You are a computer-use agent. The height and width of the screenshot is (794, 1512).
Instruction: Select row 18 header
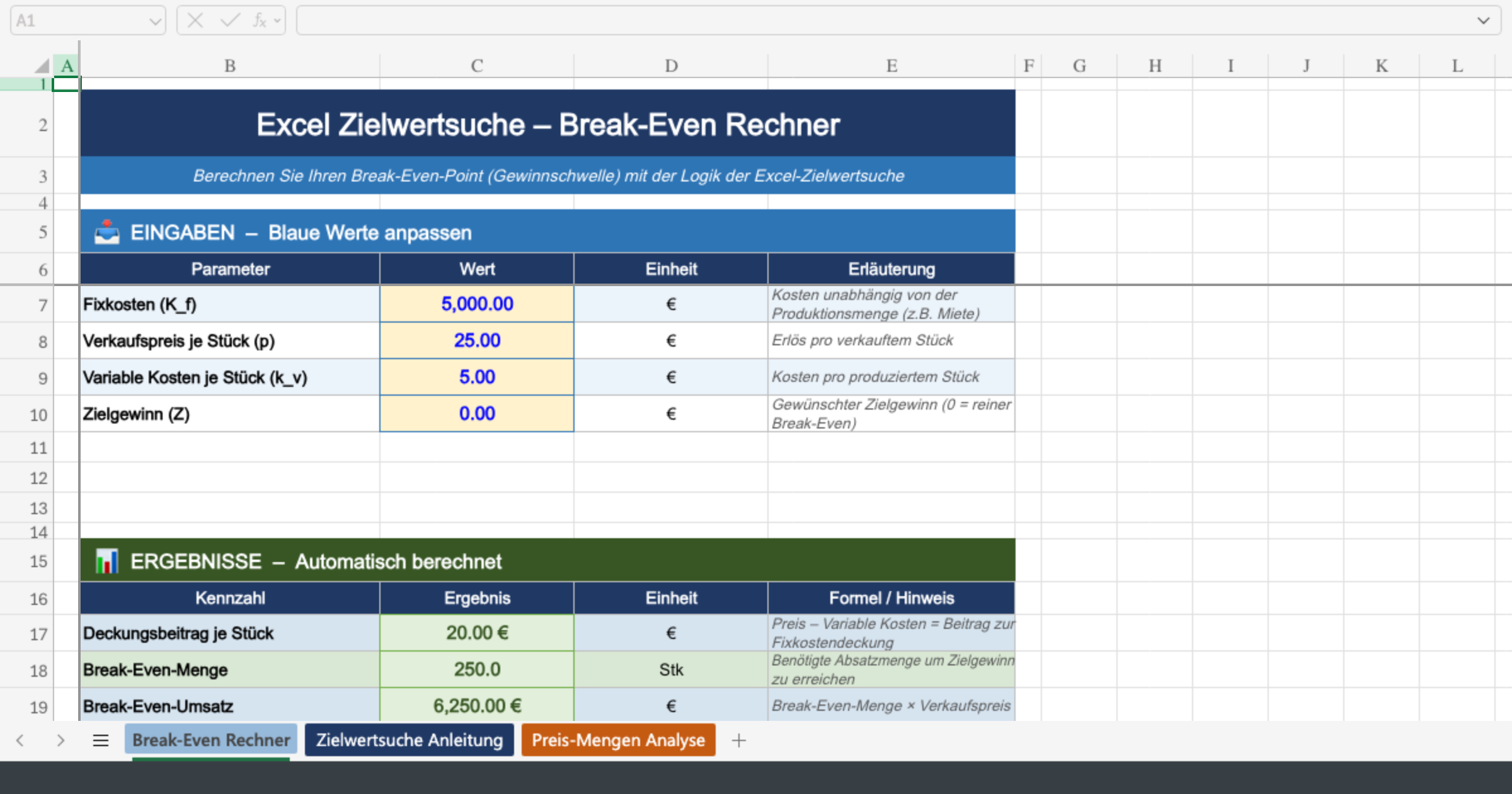click(26, 670)
